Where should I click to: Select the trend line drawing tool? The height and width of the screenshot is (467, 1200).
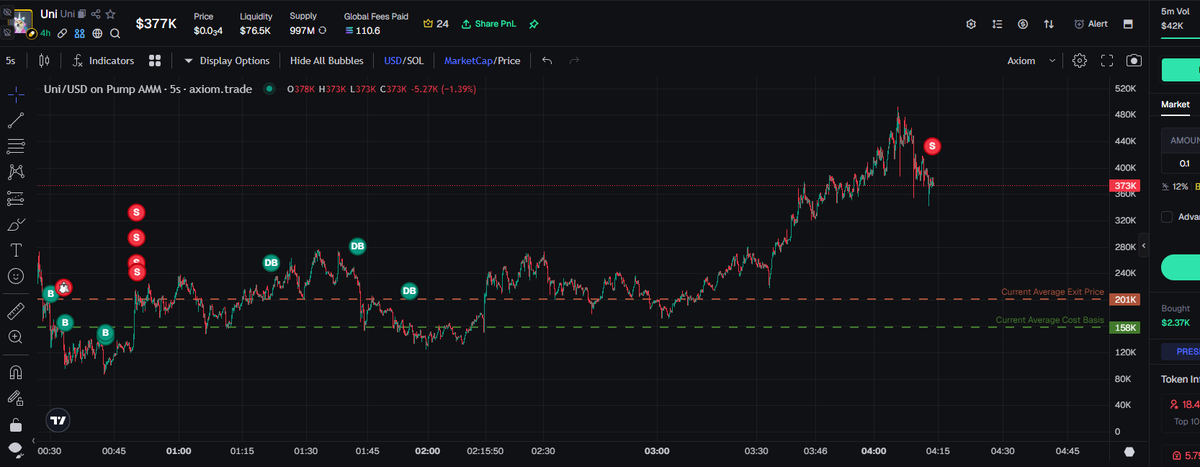(x=16, y=121)
